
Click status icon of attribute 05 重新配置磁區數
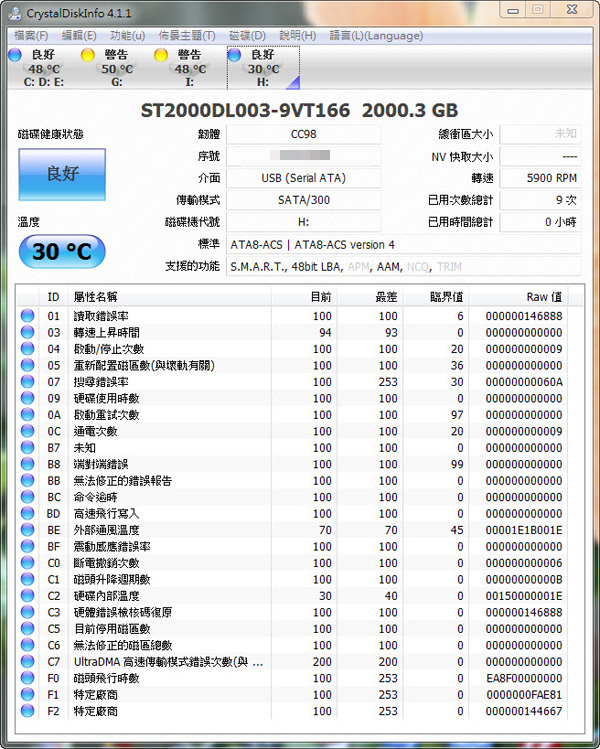click(x=28, y=365)
